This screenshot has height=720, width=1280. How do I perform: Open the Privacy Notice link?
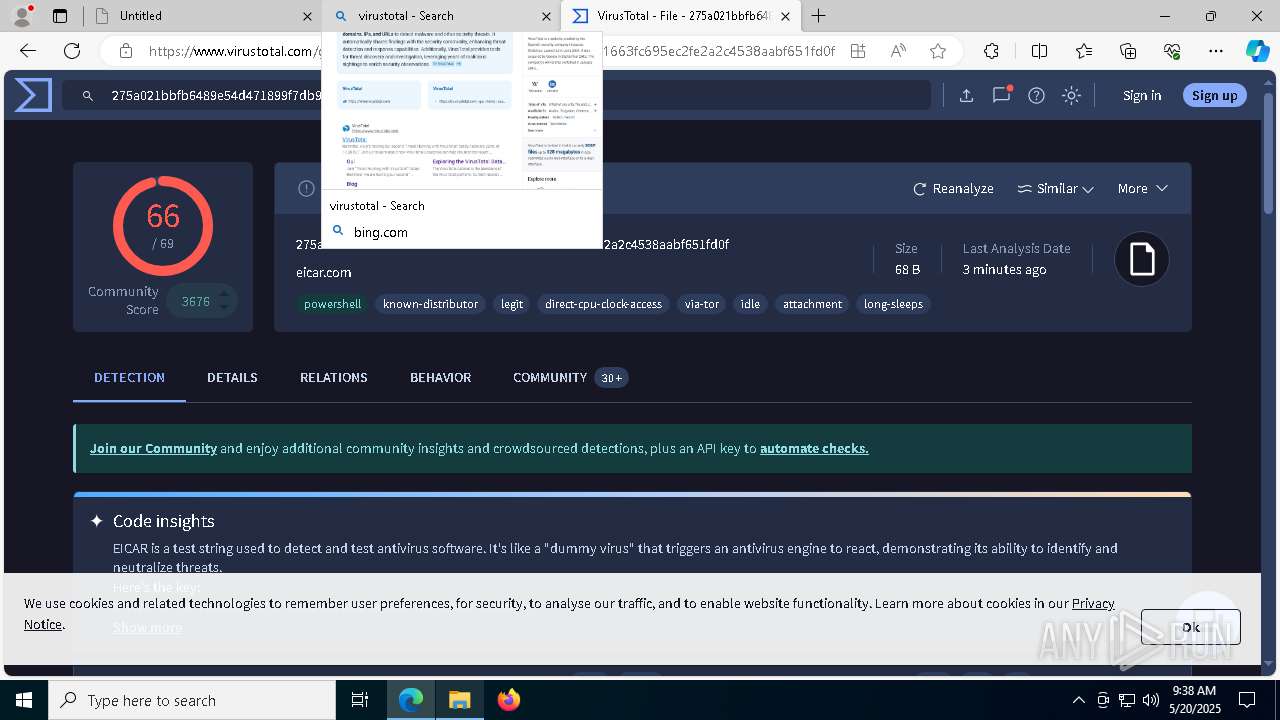[1093, 603]
